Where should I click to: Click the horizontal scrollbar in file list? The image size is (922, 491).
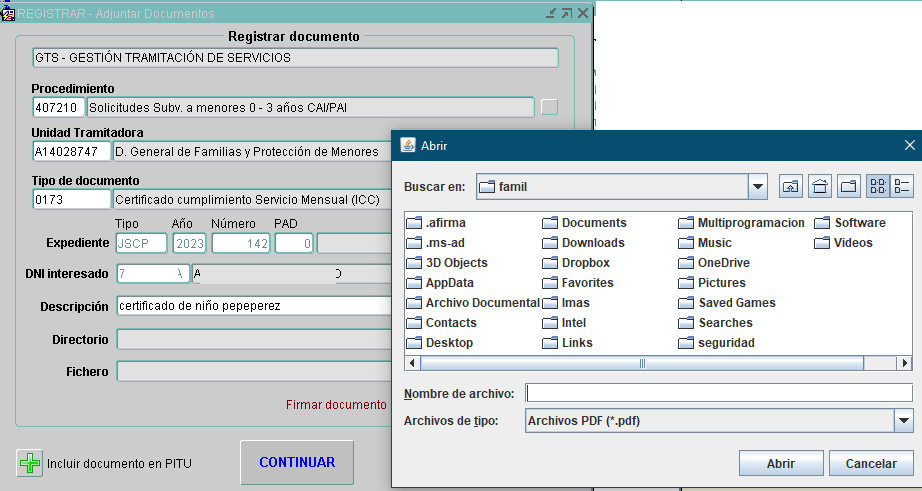(643, 364)
